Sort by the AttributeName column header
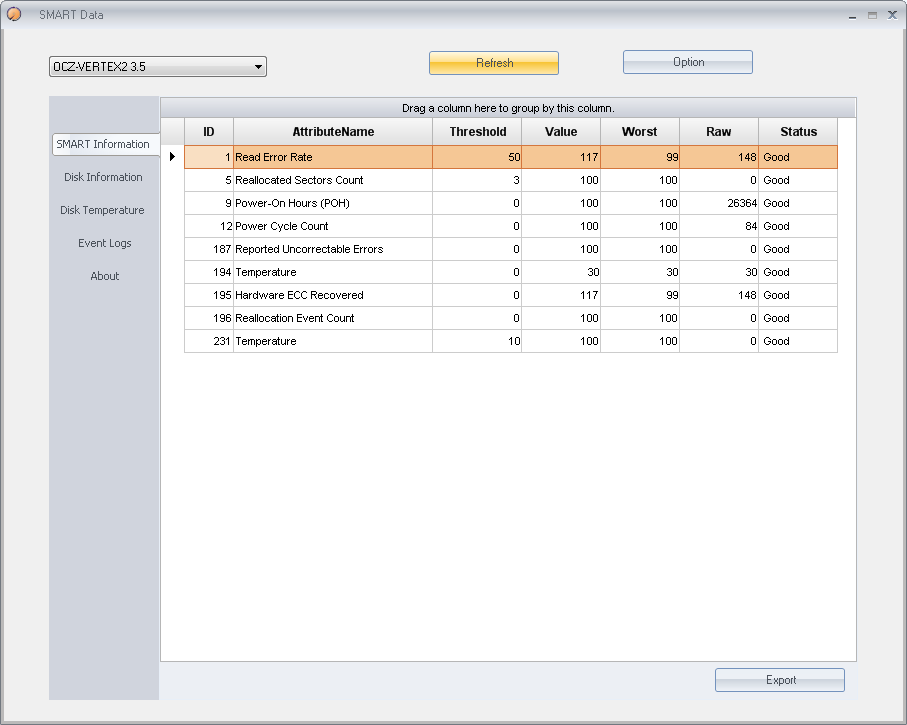Screen dimensions: 907x725 [333, 132]
